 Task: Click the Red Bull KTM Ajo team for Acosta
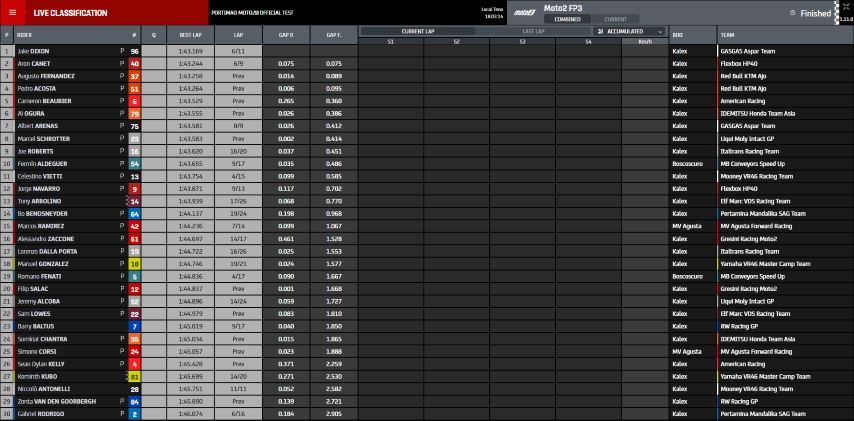(747, 88)
